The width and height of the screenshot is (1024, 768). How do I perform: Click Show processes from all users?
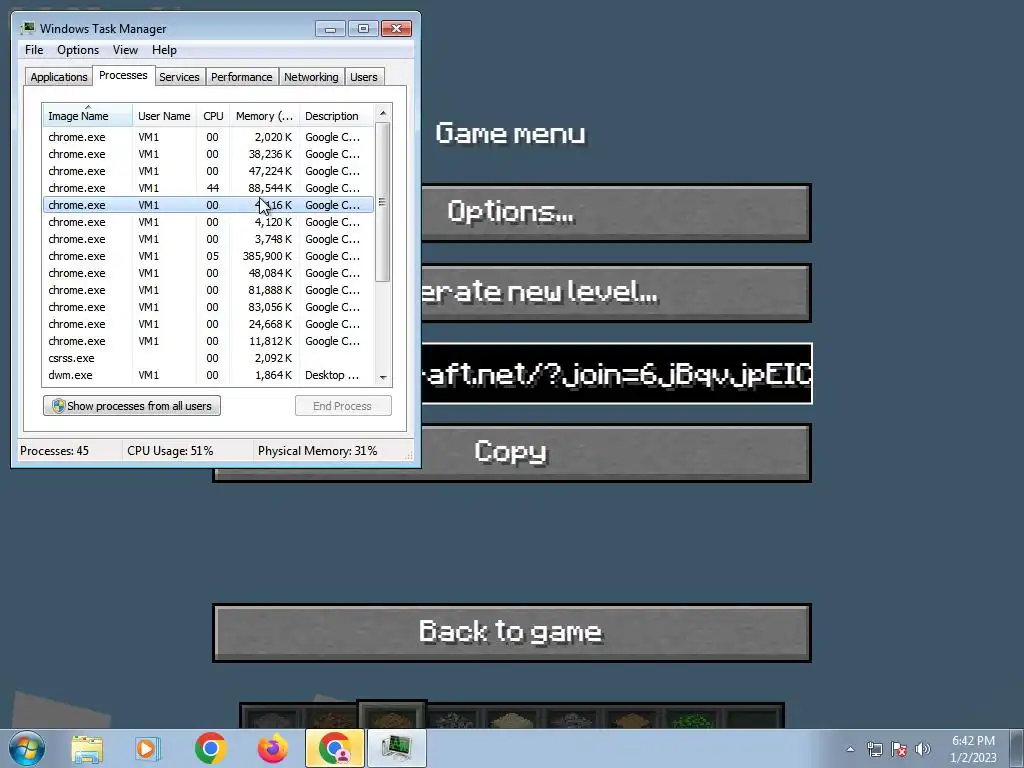click(x=132, y=406)
